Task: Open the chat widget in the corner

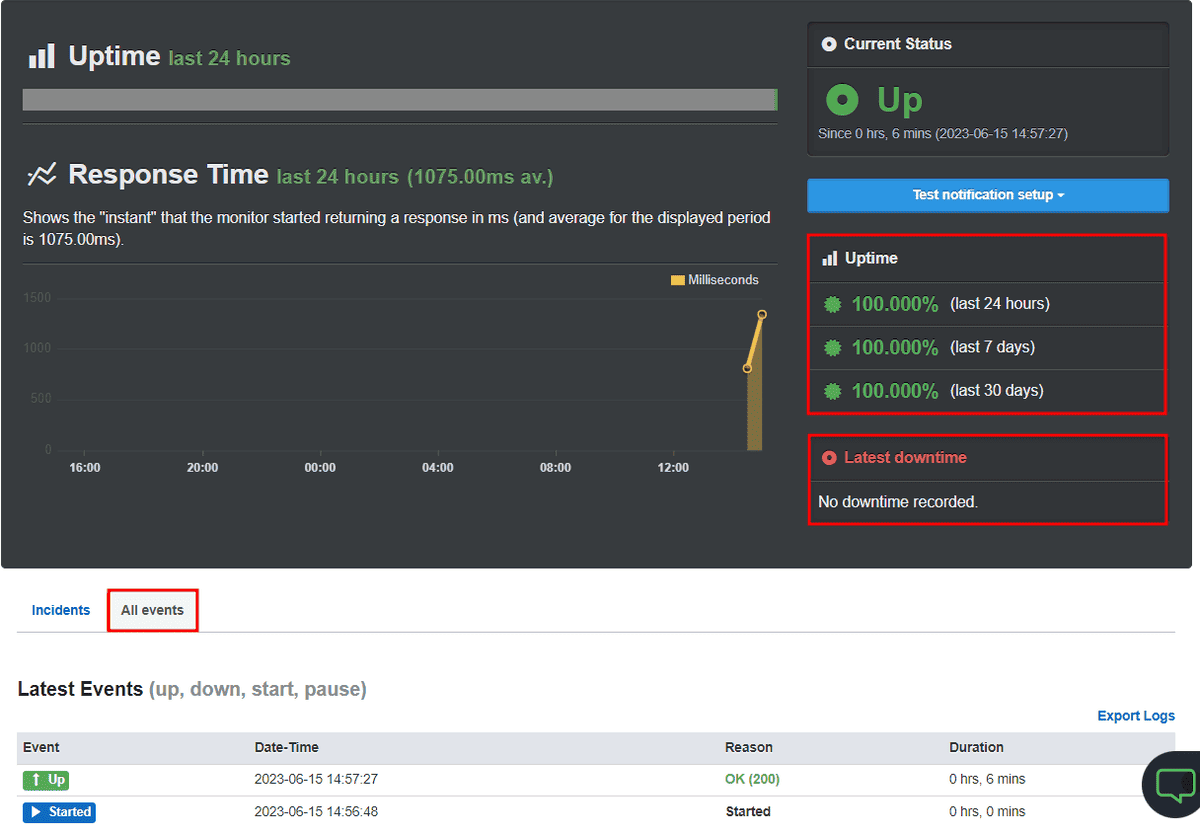Action: (x=1173, y=785)
